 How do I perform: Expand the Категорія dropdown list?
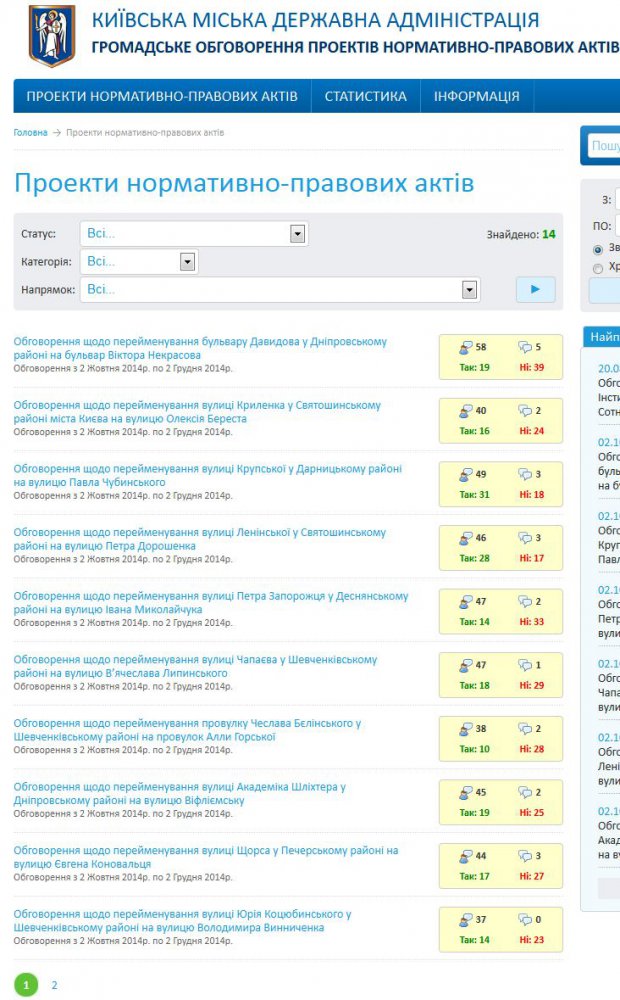[187, 262]
